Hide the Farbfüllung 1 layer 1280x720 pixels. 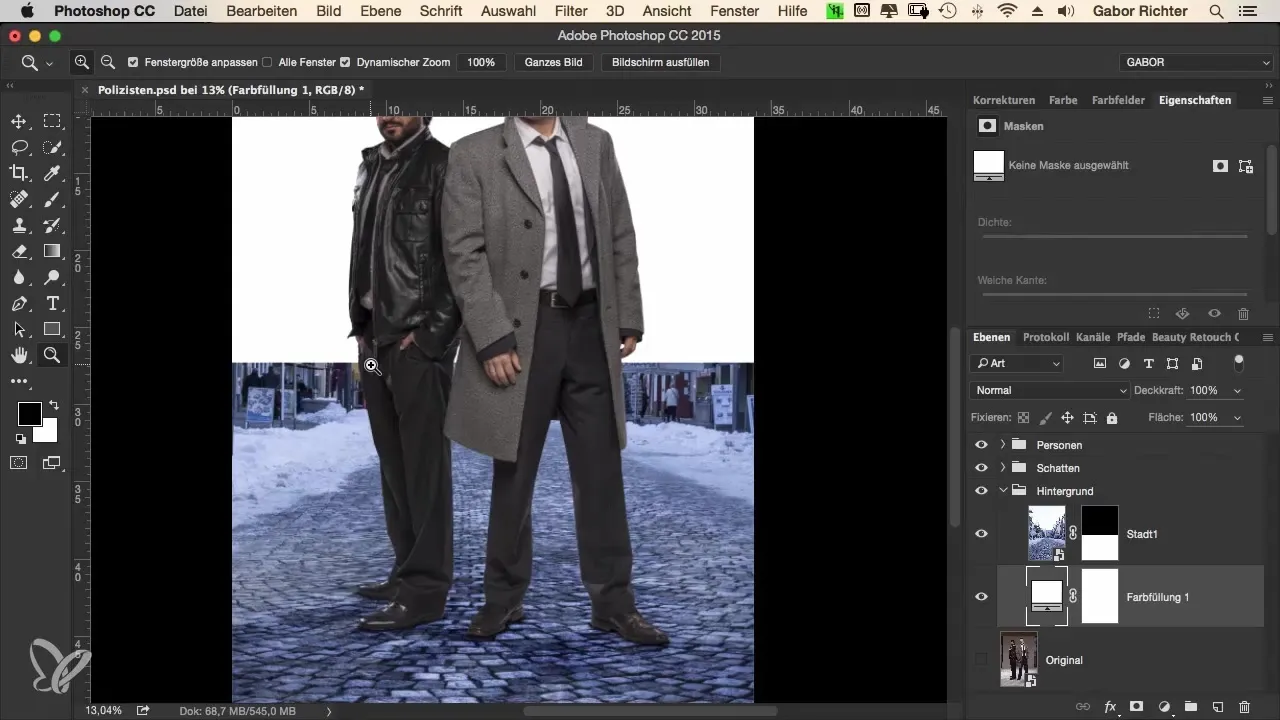click(981, 597)
